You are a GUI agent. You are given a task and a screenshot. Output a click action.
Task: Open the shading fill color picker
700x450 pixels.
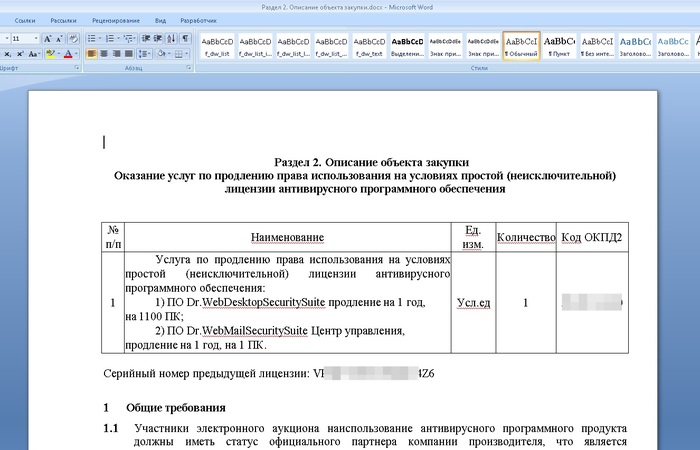click(x=162, y=54)
